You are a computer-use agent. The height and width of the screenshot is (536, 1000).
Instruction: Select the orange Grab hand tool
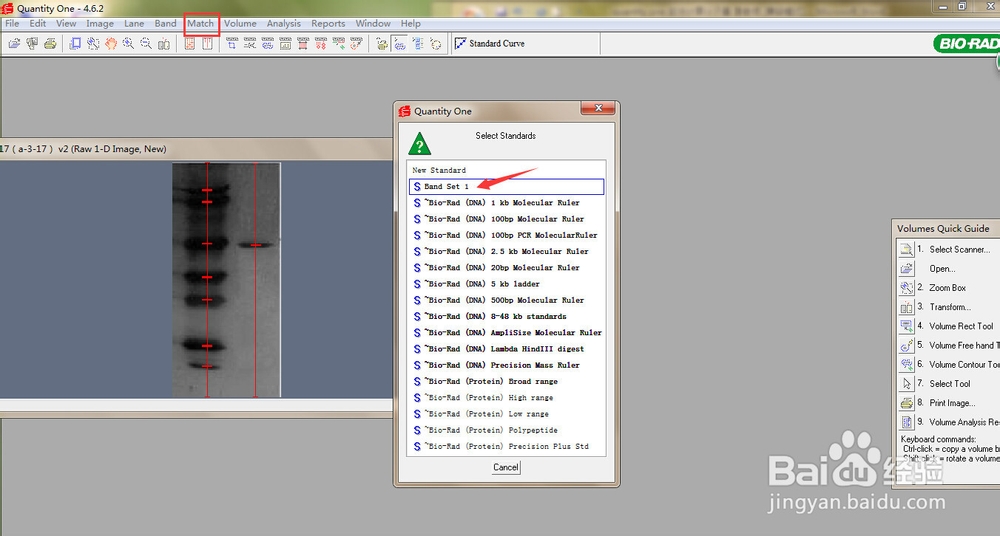111,43
